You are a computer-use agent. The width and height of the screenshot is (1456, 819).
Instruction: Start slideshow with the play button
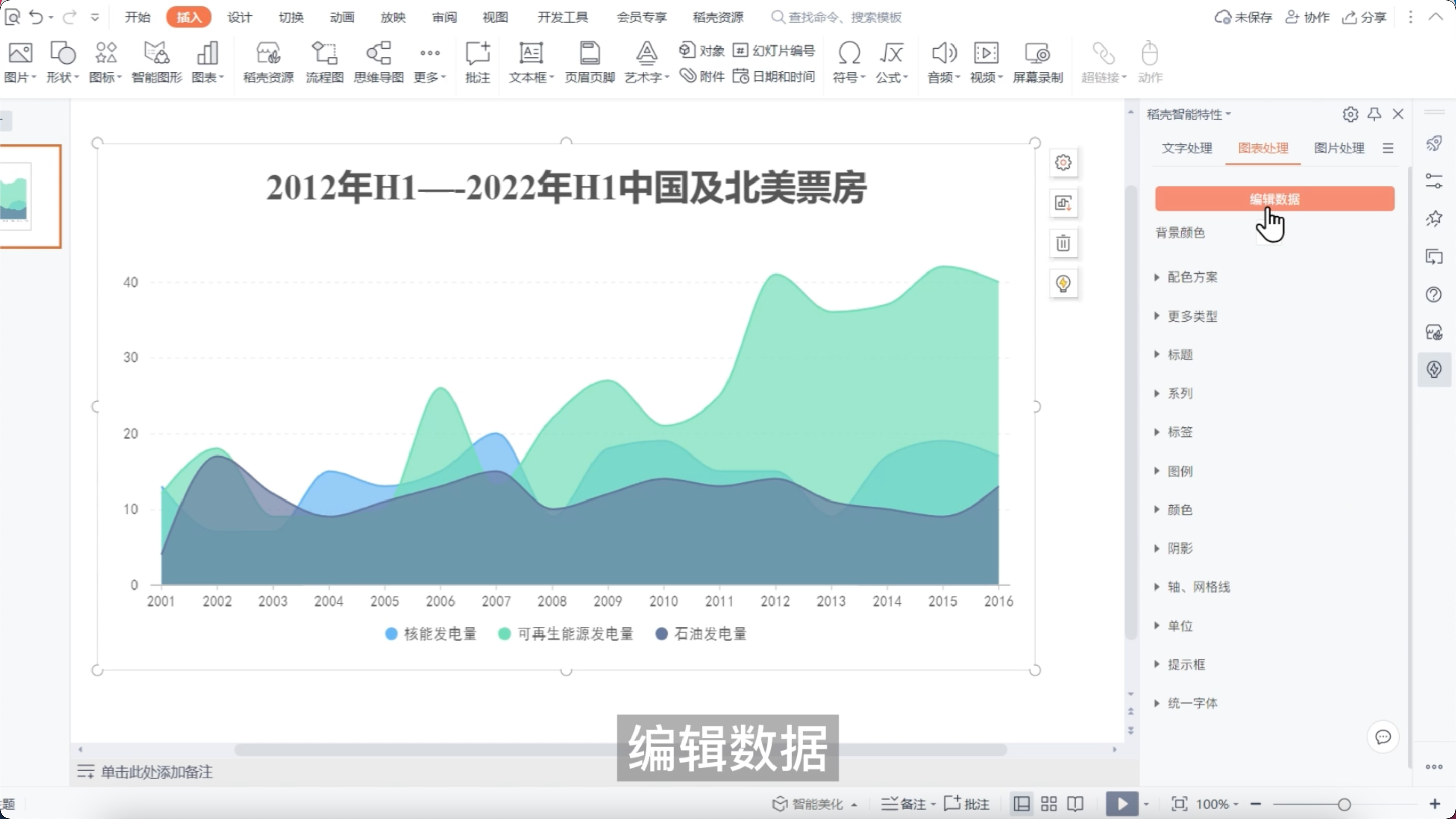[1122, 804]
